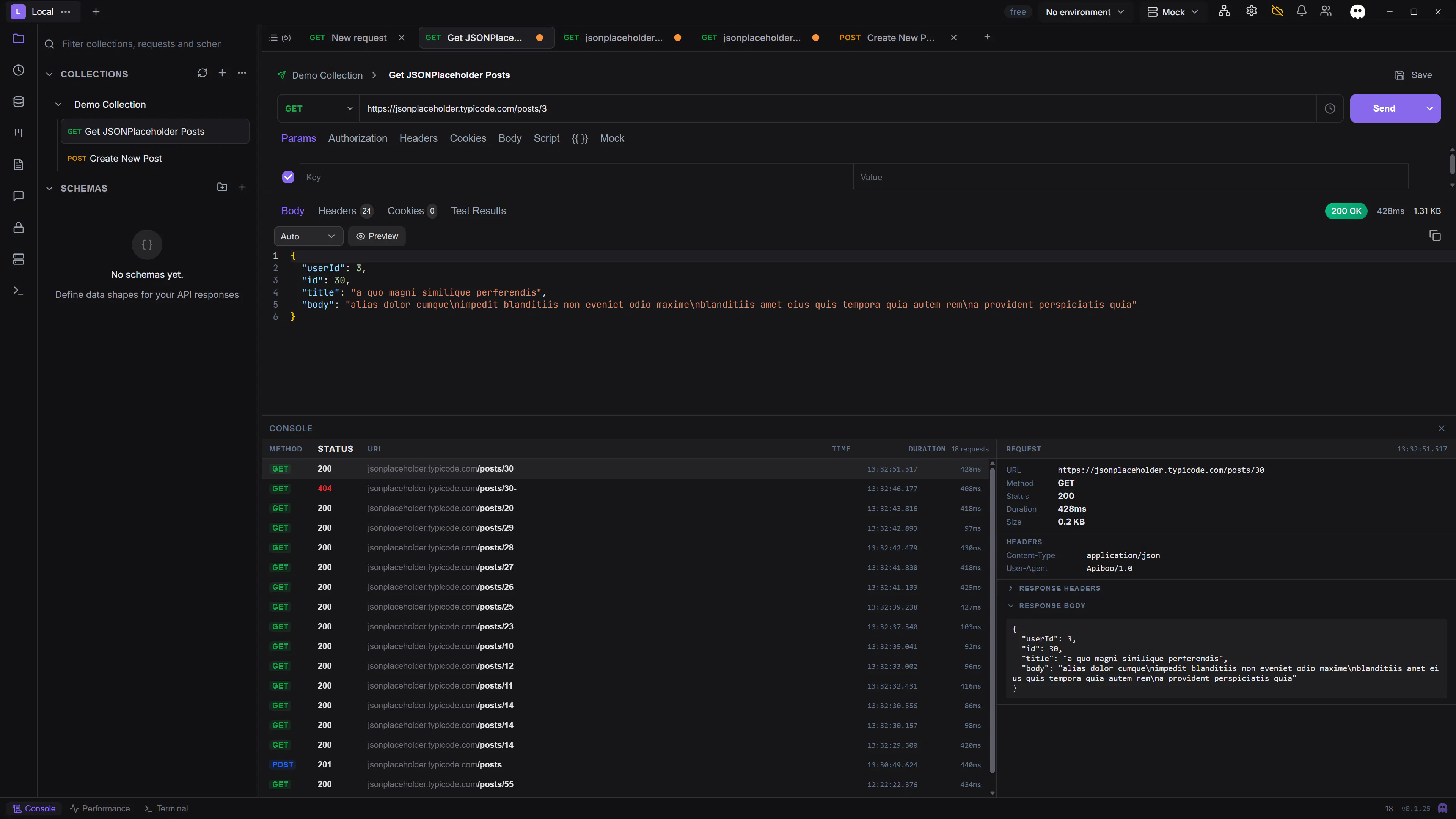
Task: Click the Send button
Action: pyautogui.click(x=1384, y=108)
